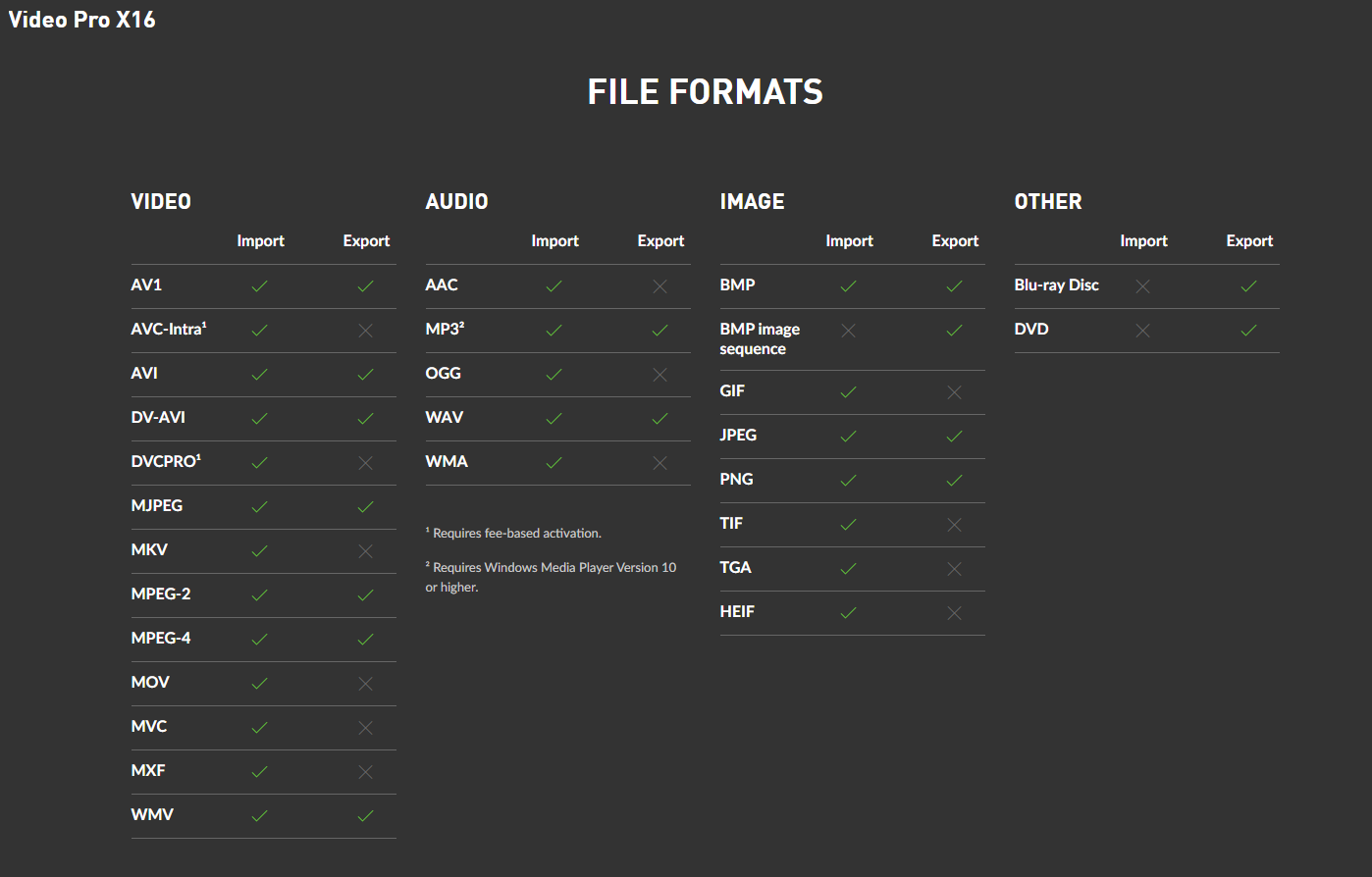Select the MPEG-4 format label

pyautogui.click(x=161, y=638)
